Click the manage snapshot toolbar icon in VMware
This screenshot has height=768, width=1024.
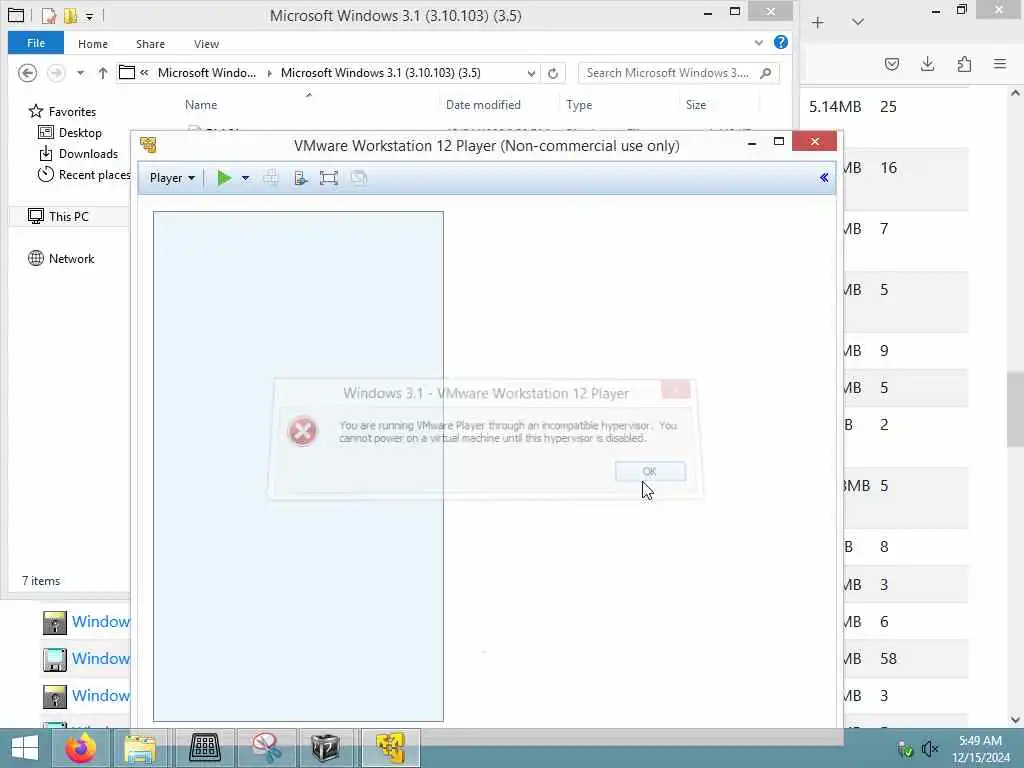click(x=300, y=178)
